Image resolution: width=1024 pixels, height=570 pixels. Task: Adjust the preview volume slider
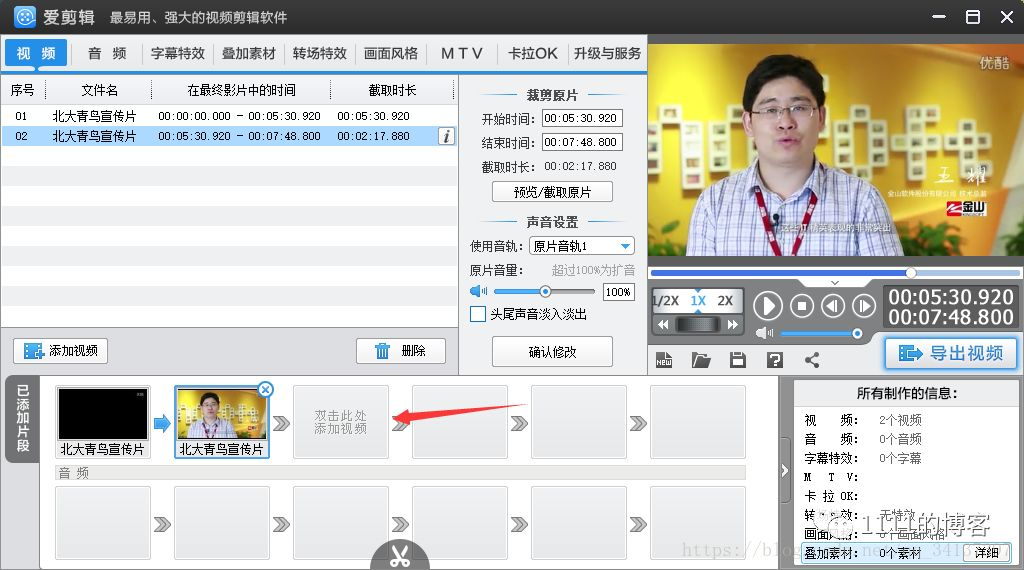pos(857,334)
